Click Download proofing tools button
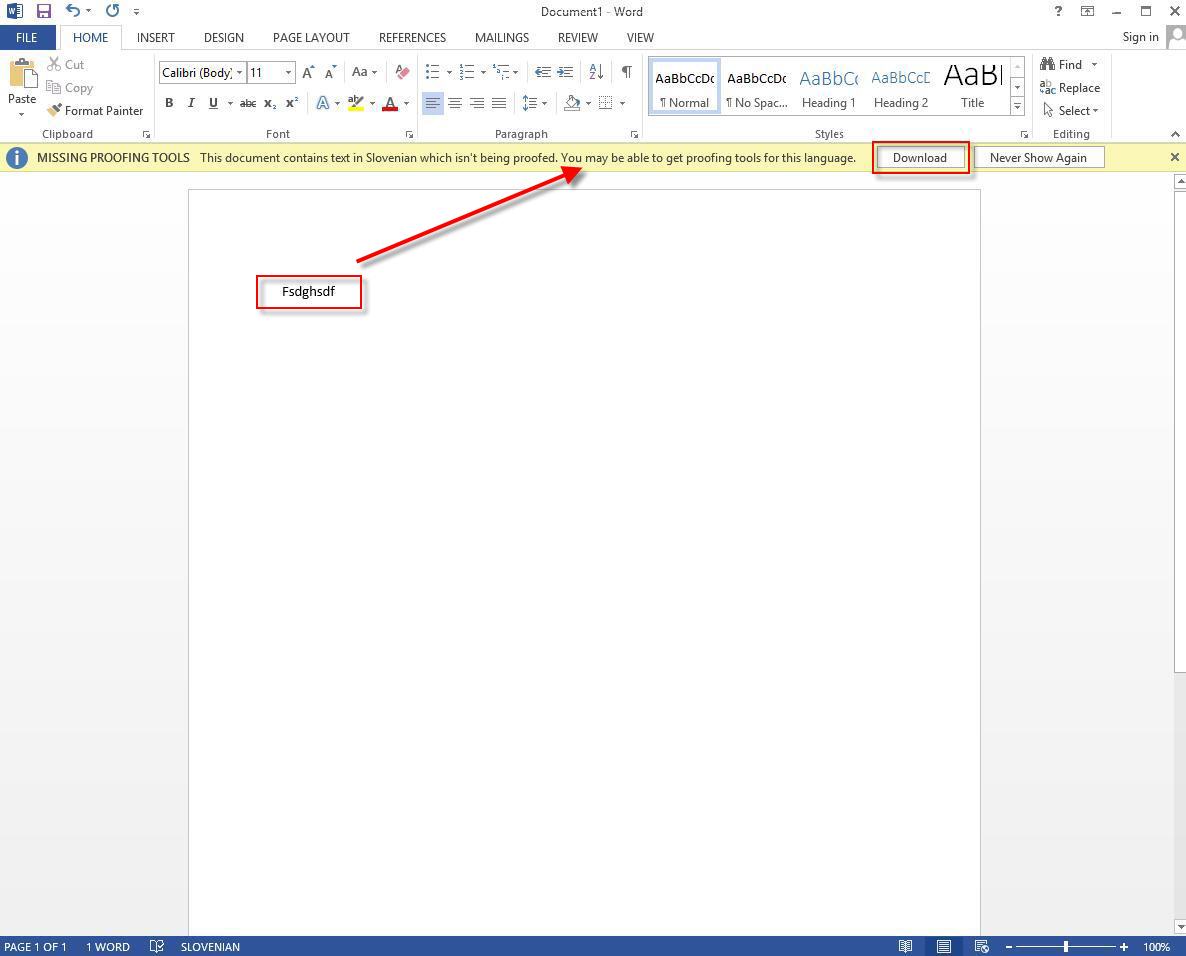The width and height of the screenshot is (1186, 956). click(x=919, y=158)
